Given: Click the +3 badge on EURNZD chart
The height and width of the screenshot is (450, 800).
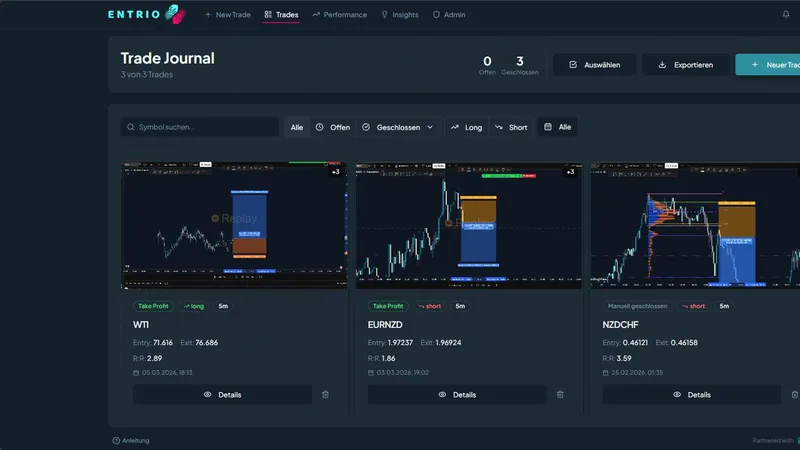Looking at the screenshot, I should coord(570,172).
